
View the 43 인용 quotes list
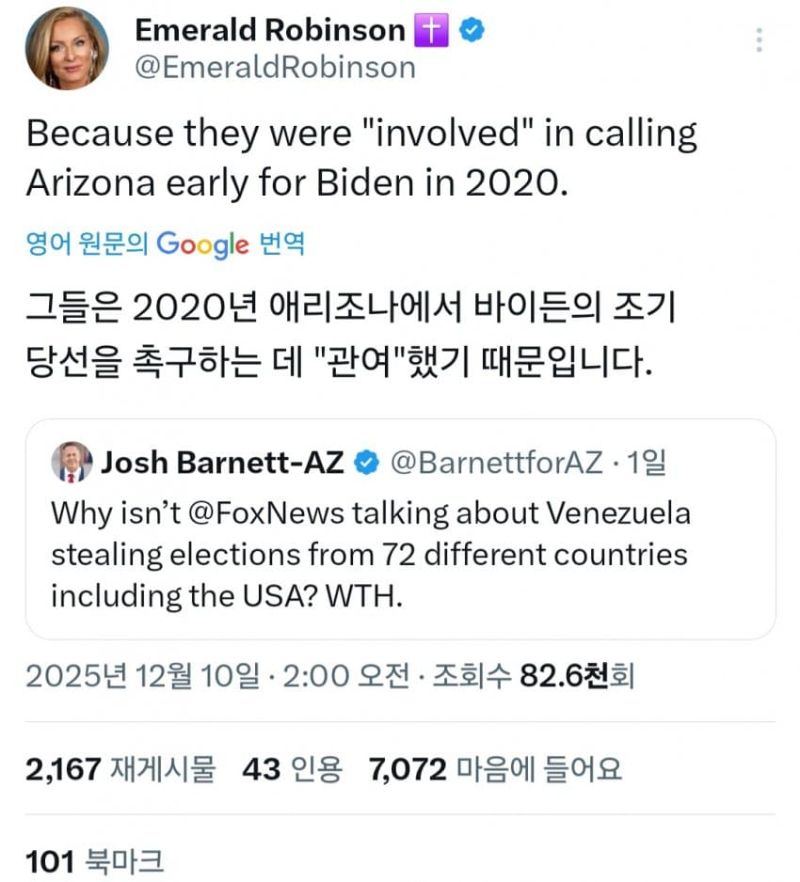pyautogui.click(x=292, y=768)
